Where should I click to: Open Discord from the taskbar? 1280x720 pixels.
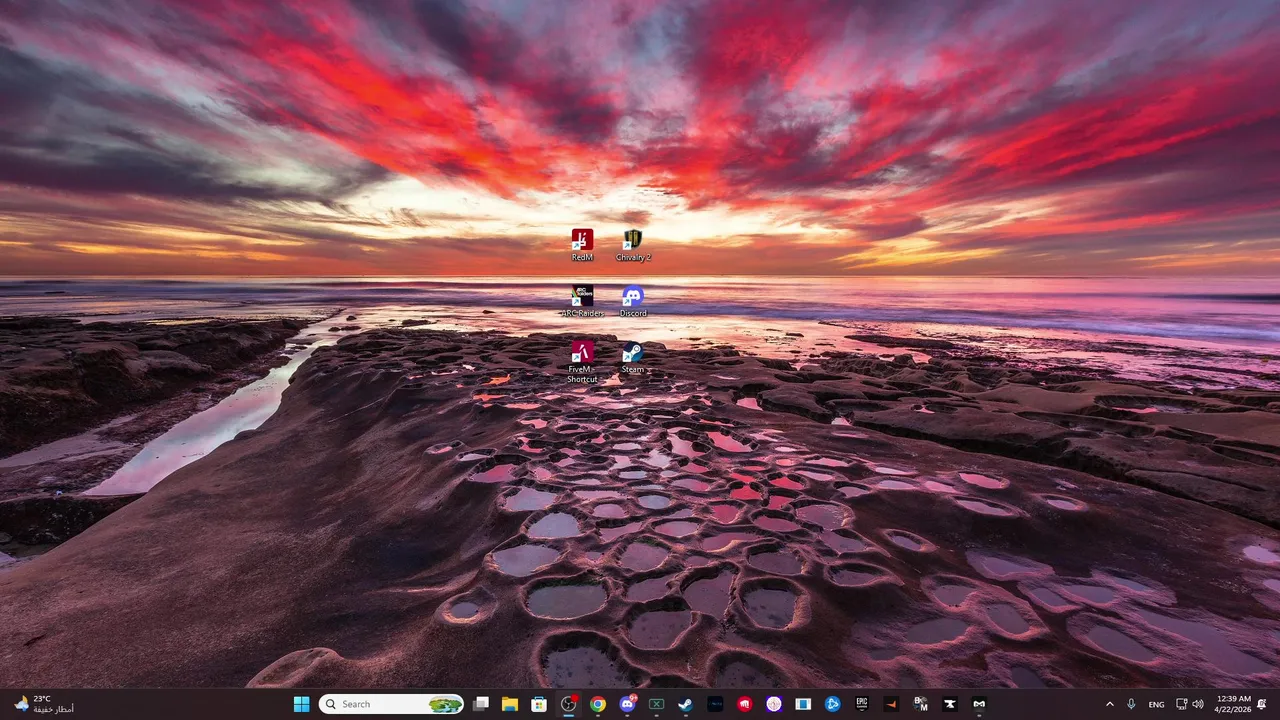[x=627, y=704]
